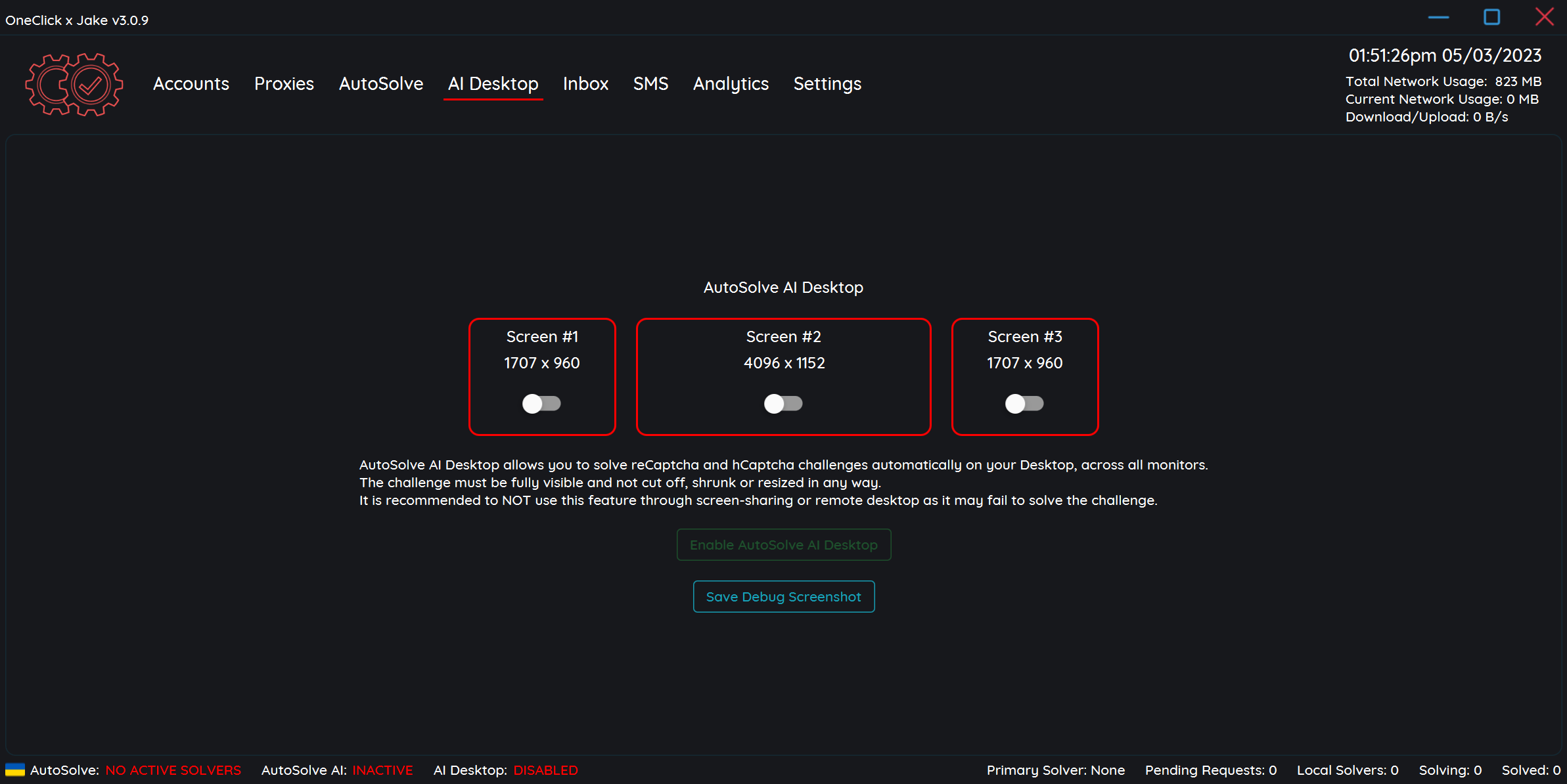
Task: Toggle Screen #1 switch on
Action: point(541,403)
